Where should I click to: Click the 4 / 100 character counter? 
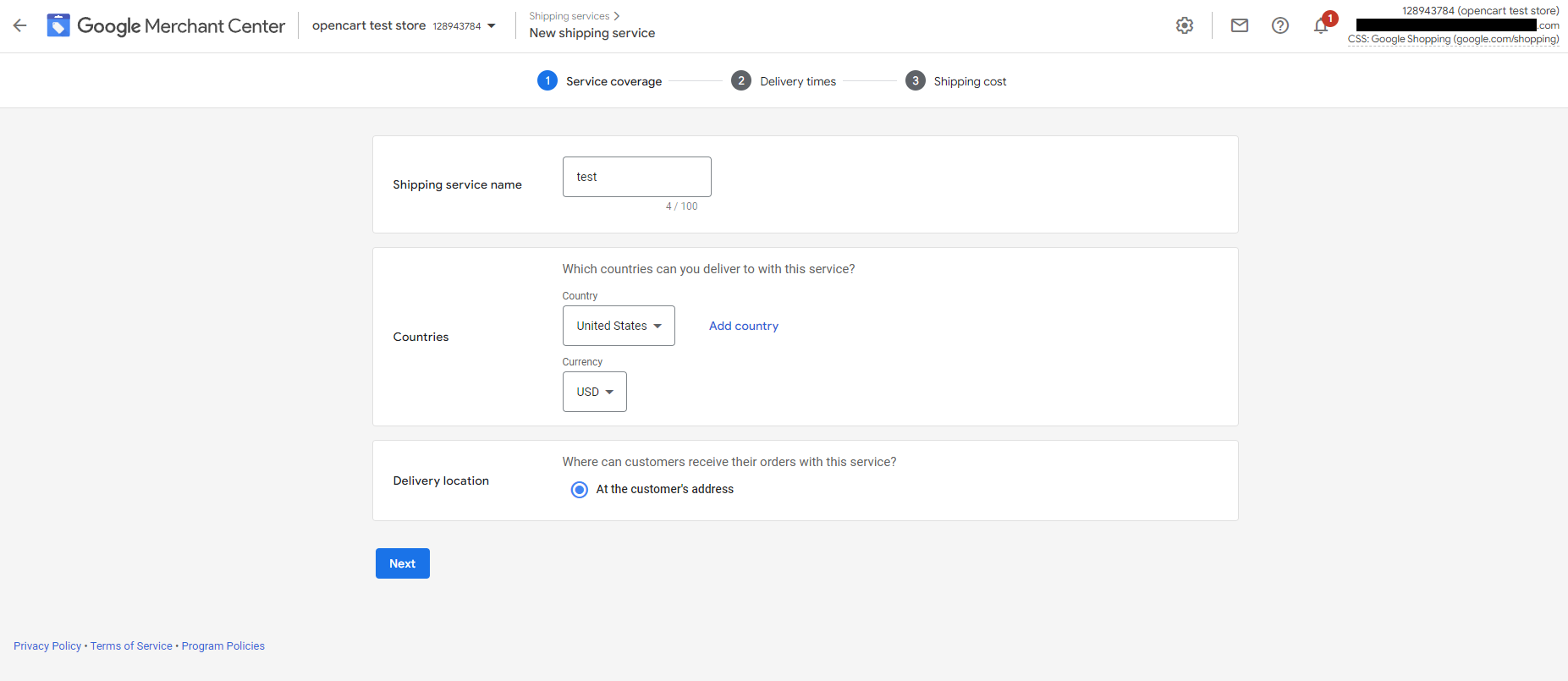point(682,206)
